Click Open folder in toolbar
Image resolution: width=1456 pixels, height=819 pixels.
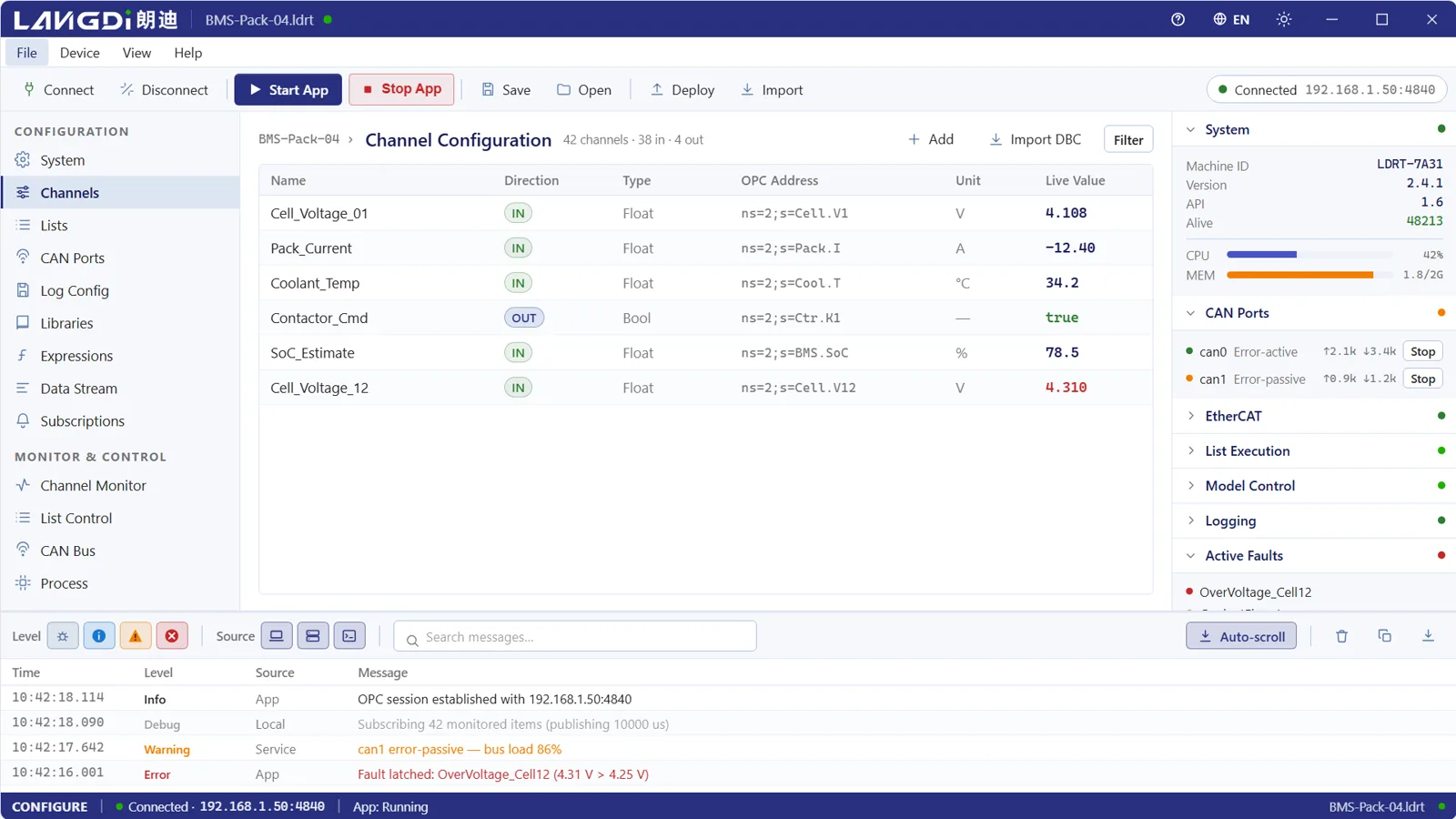click(584, 90)
